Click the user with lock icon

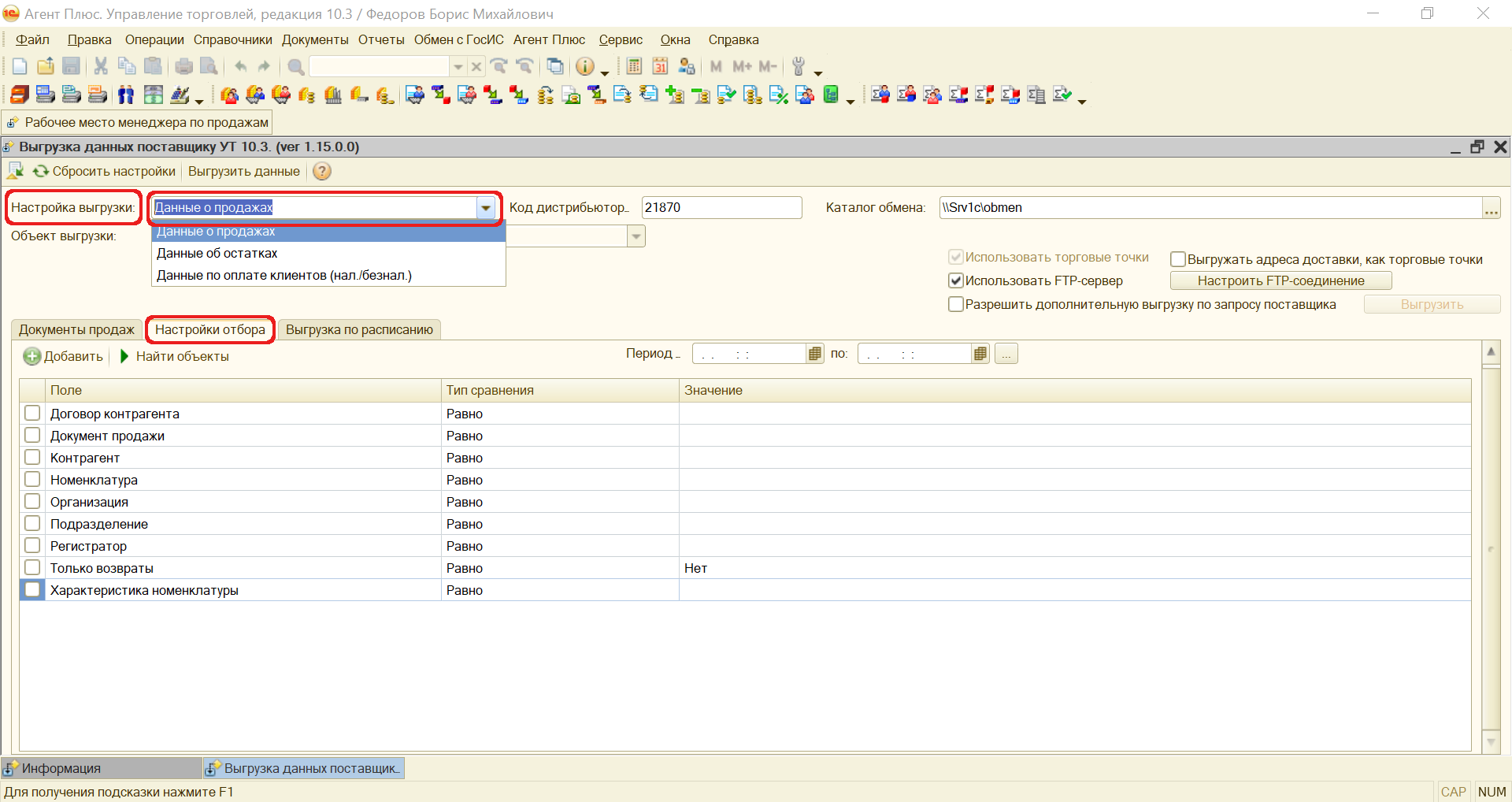pos(687,67)
